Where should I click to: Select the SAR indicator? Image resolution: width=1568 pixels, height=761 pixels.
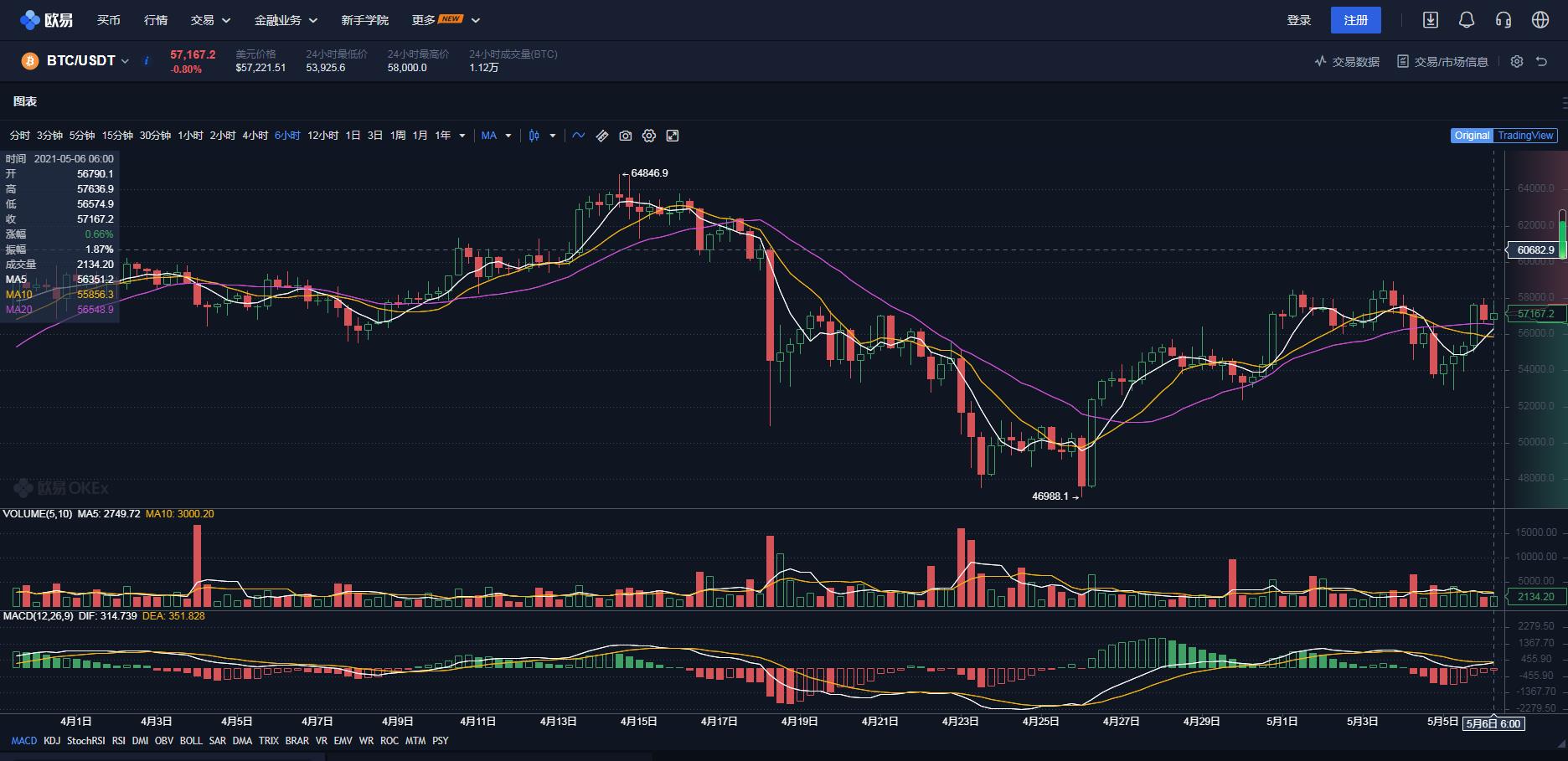point(218,741)
